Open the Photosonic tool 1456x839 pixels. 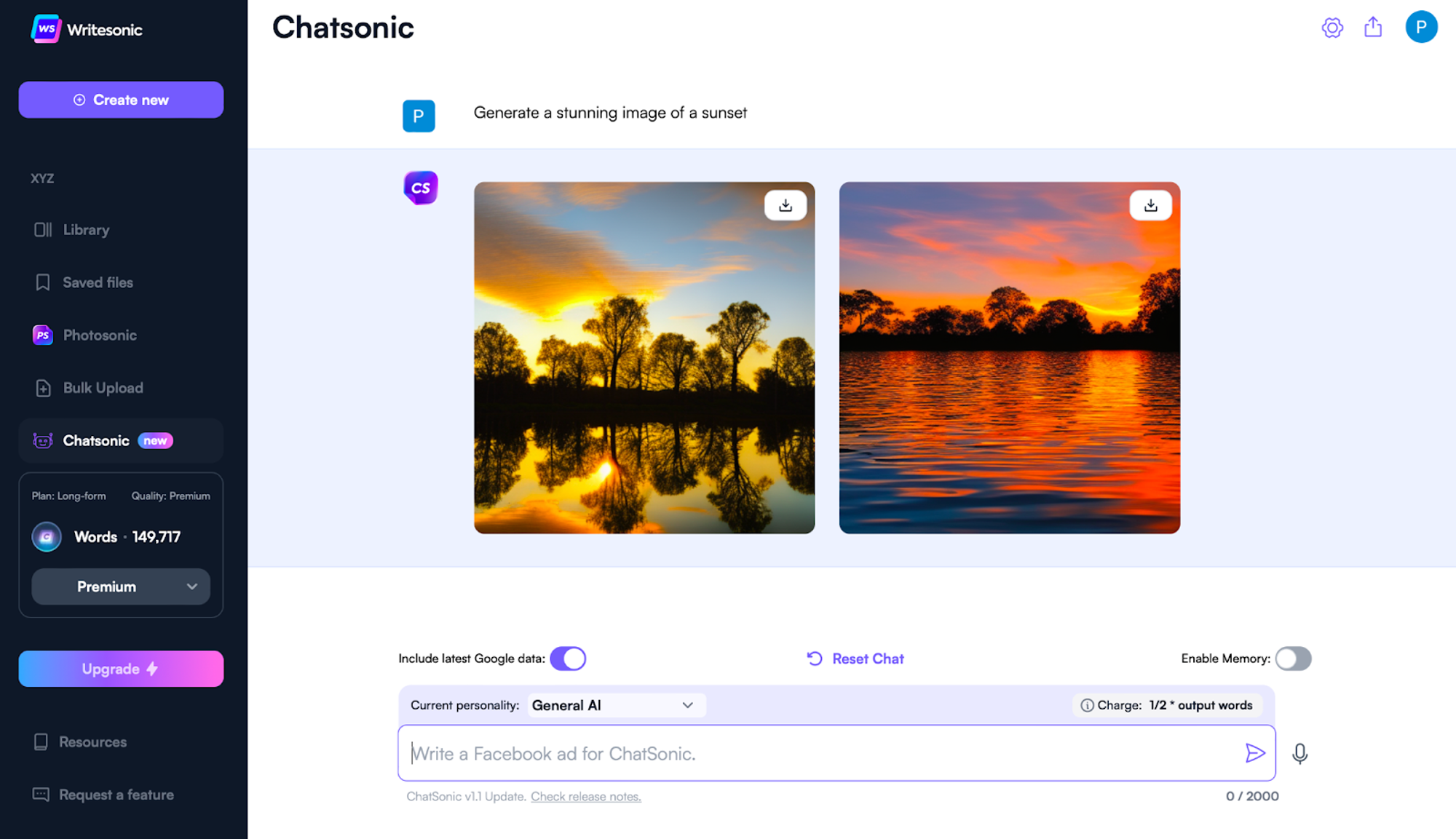click(99, 335)
